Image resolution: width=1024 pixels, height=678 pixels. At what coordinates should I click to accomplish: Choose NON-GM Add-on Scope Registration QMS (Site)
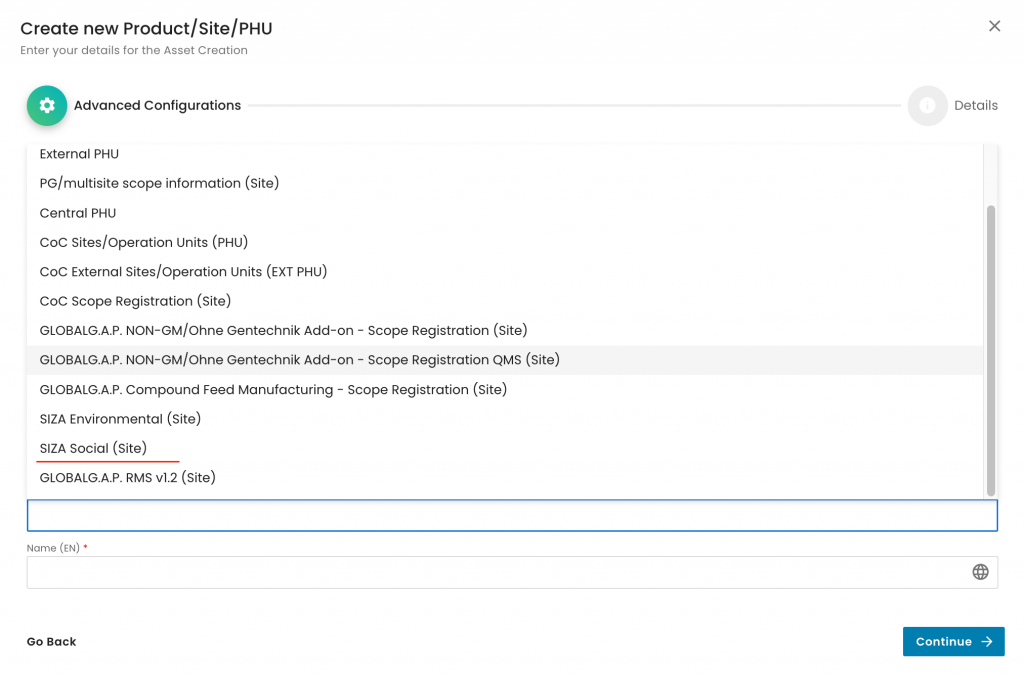(x=299, y=360)
